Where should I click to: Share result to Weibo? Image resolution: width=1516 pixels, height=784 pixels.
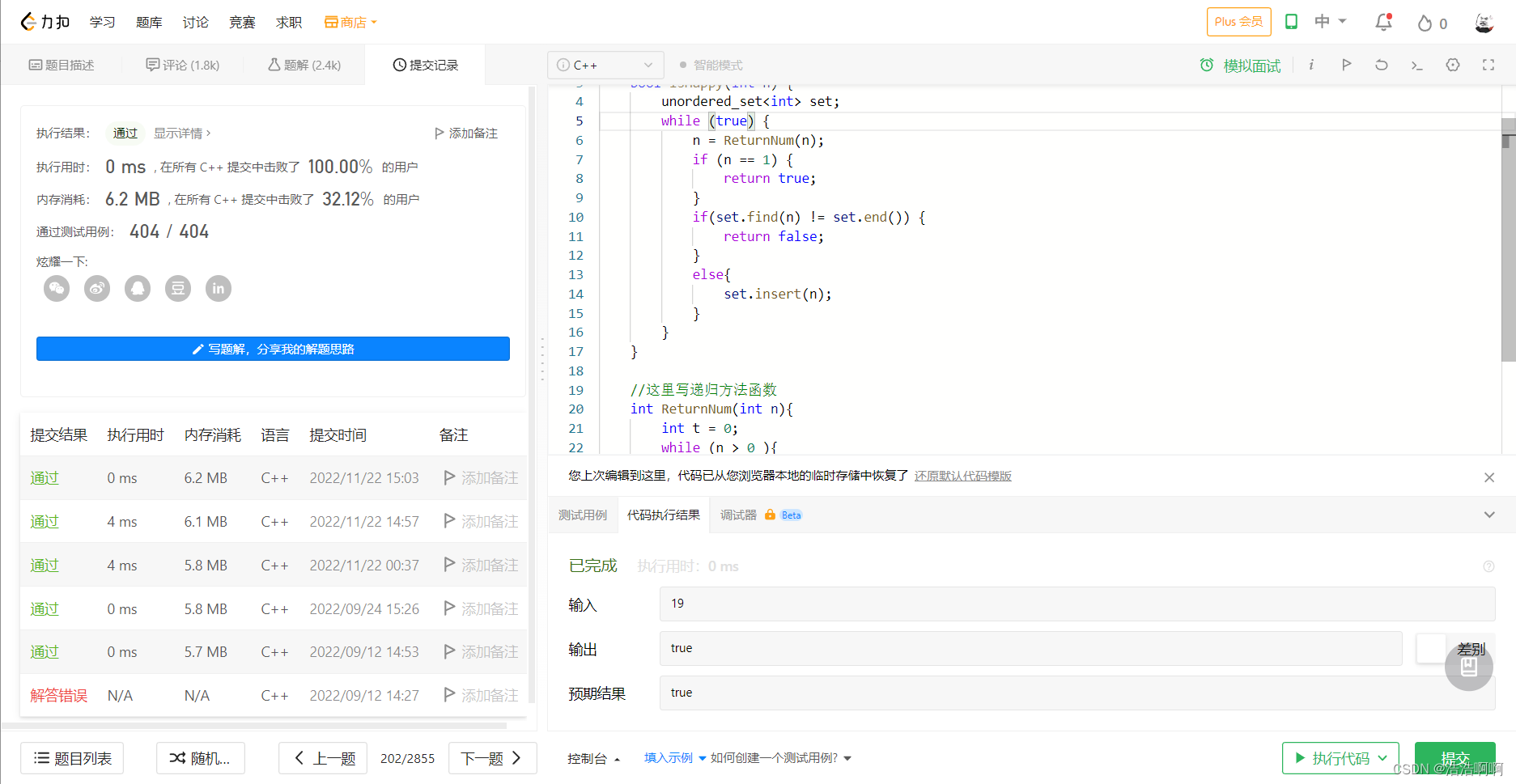pyautogui.click(x=97, y=288)
